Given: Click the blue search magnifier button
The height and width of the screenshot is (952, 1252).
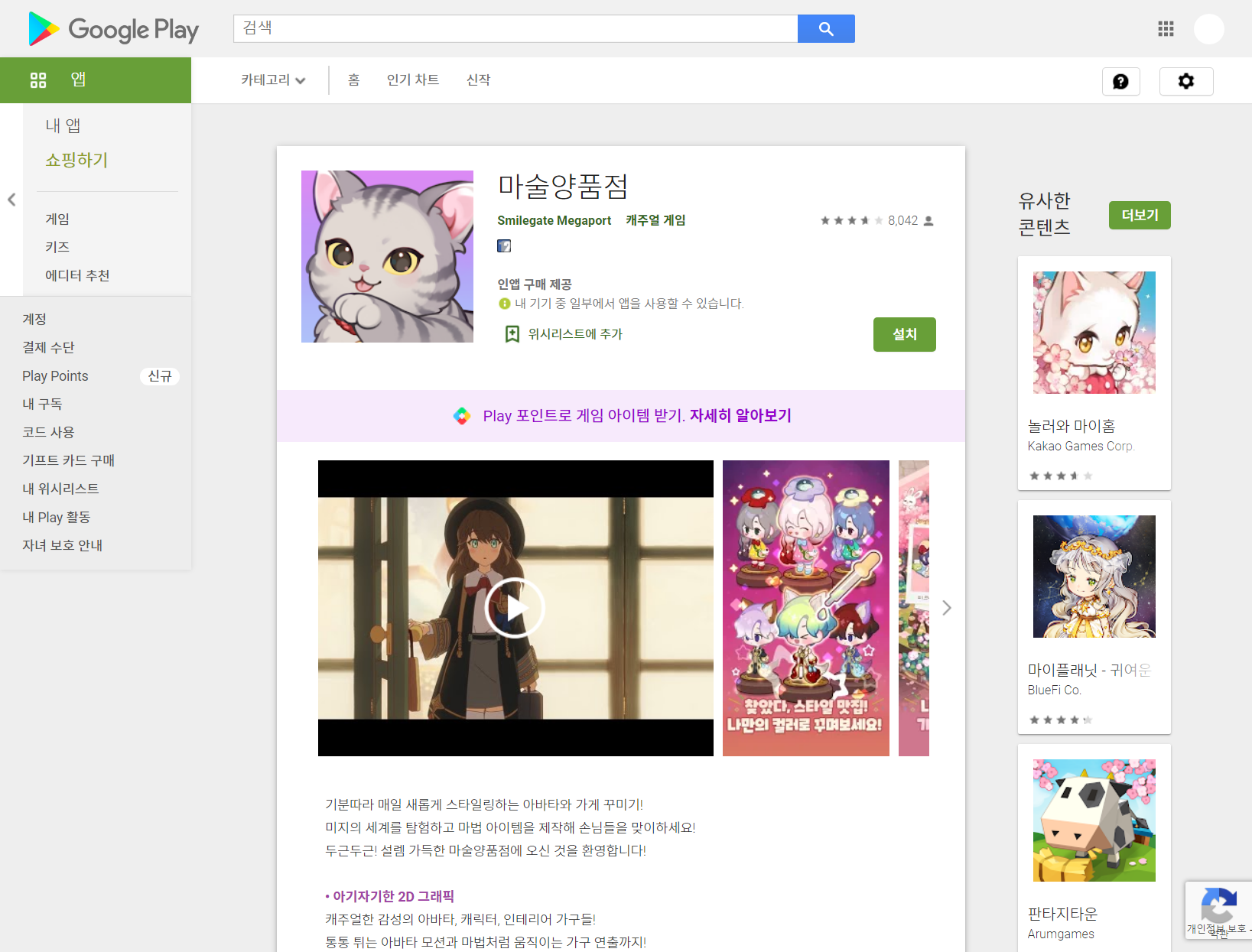Looking at the screenshot, I should click(x=826, y=29).
